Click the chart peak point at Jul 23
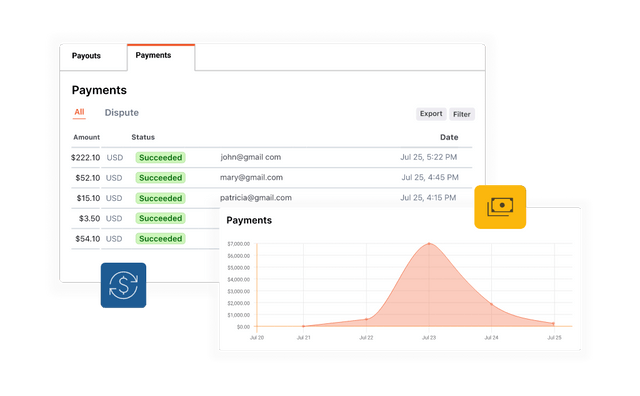 pos(429,244)
